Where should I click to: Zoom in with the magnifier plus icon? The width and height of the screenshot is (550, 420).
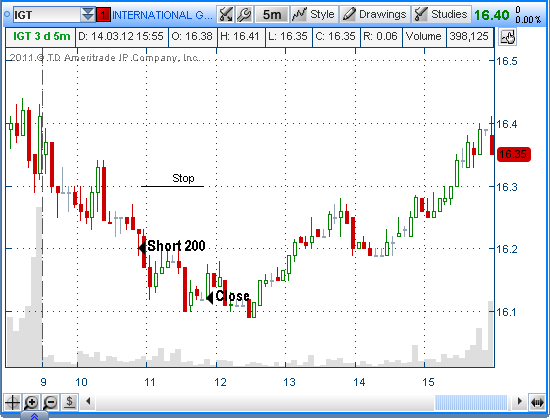point(31,402)
